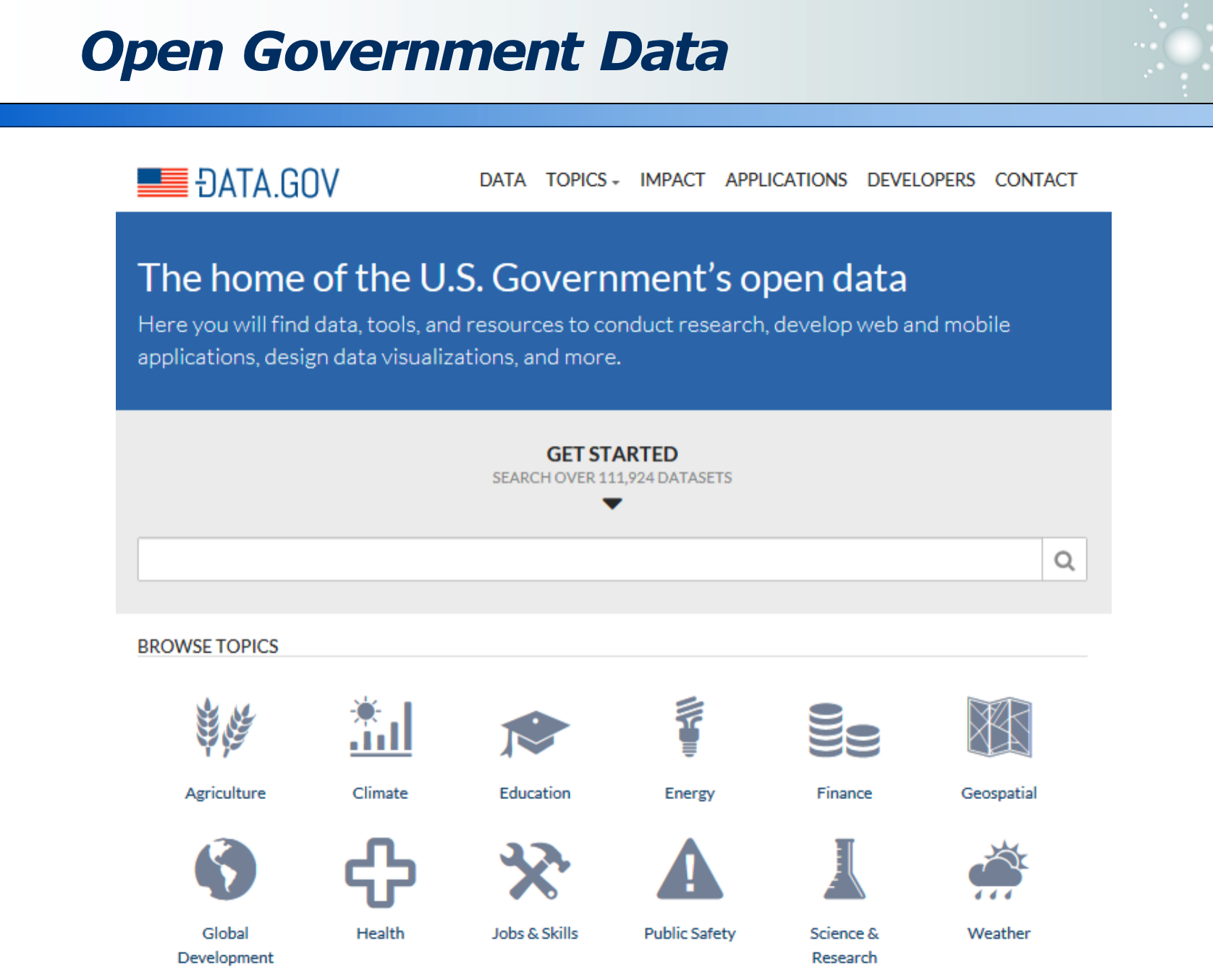Open the Weather topic link
This screenshot has width=1213, height=980.
pyautogui.click(x=999, y=934)
